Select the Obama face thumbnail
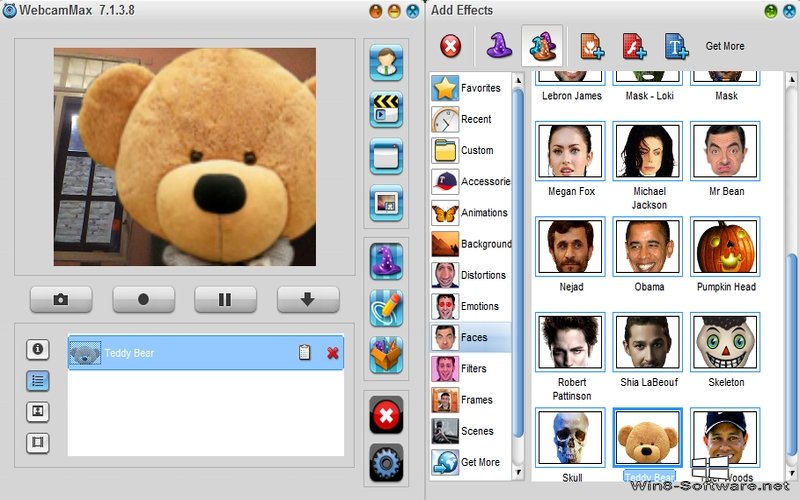 click(x=647, y=246)
